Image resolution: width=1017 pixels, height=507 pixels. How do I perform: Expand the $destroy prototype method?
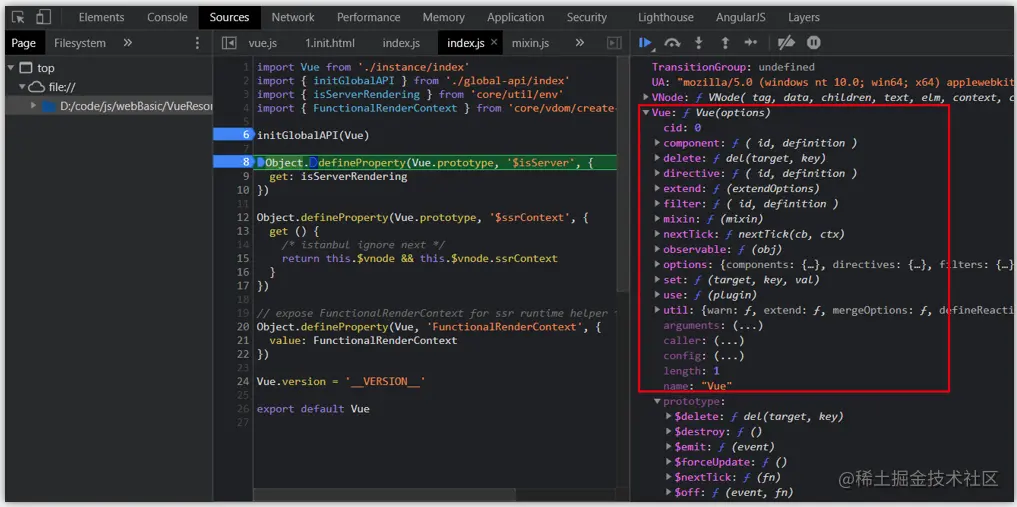[x=669, y=432]
